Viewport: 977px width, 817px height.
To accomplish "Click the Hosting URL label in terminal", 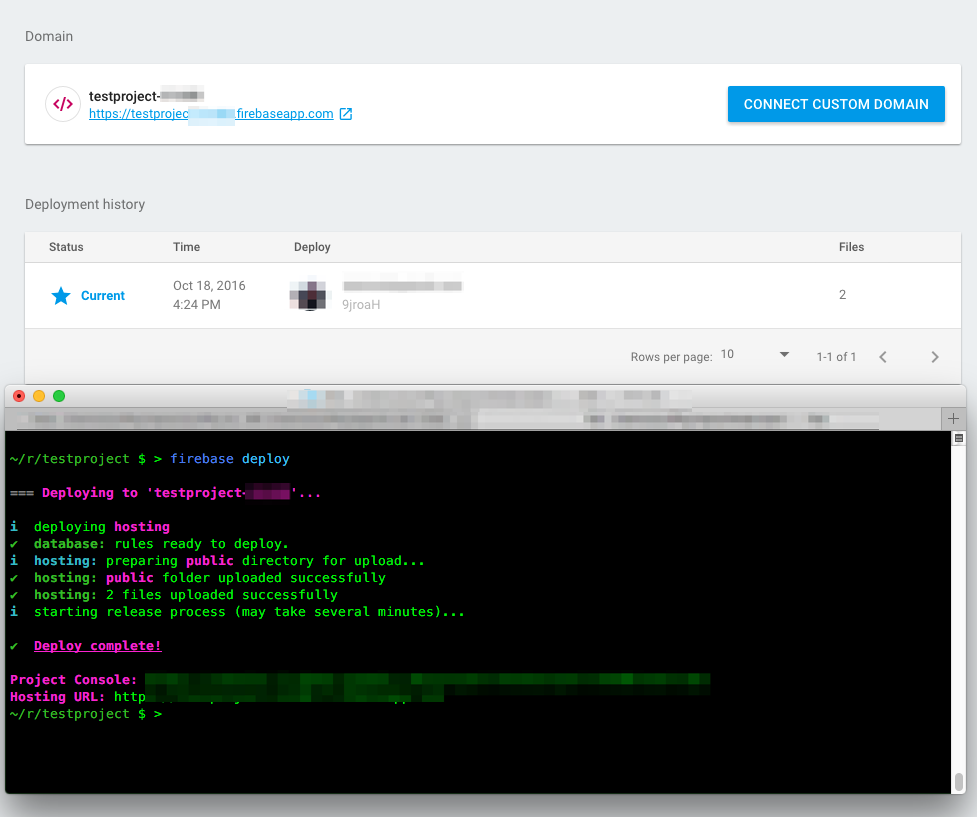I will point(57,697).
